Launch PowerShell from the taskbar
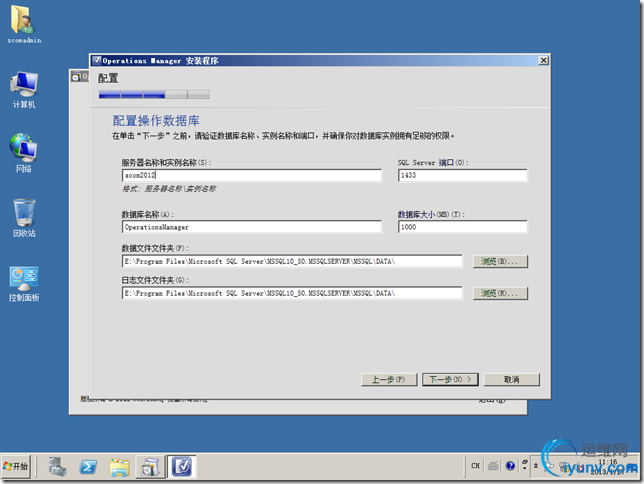The height and width of the screenshot is (484, 644). point(88,467)
